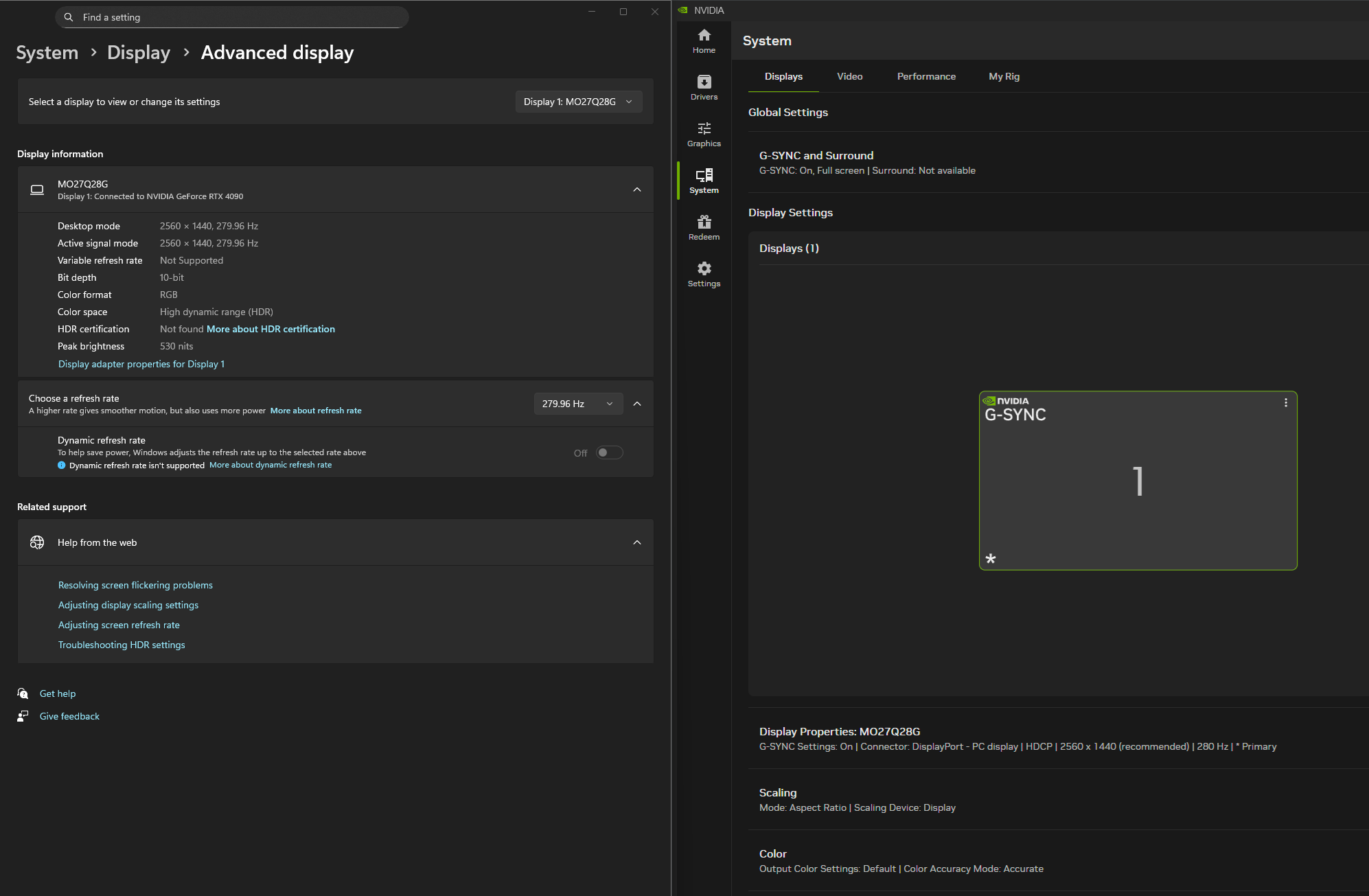The image size is (1369, 896).
Task: Open Display adapter properties for Display 1
Action: click(141, 364)
